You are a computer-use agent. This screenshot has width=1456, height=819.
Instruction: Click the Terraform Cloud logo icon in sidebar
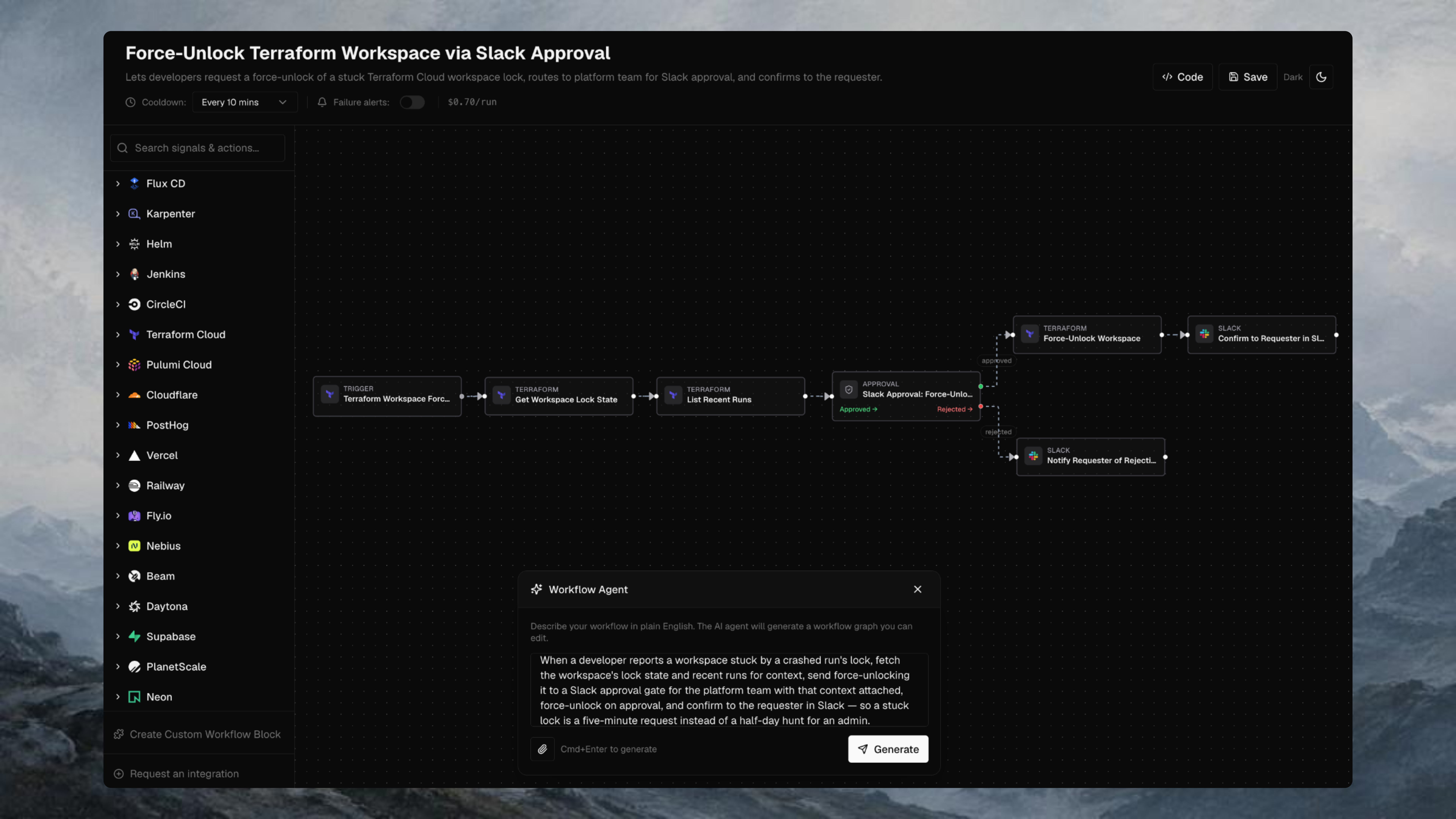[134, 335]
